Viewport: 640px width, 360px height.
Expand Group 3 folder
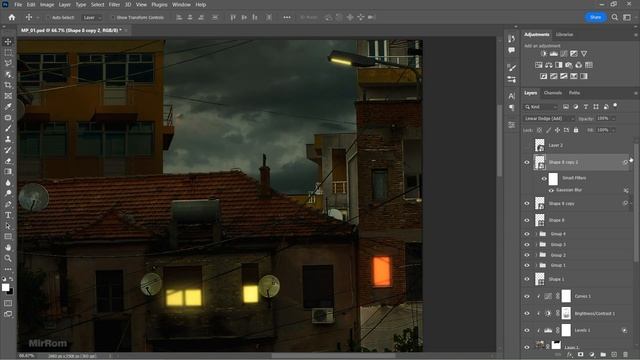tap(536, 244)
